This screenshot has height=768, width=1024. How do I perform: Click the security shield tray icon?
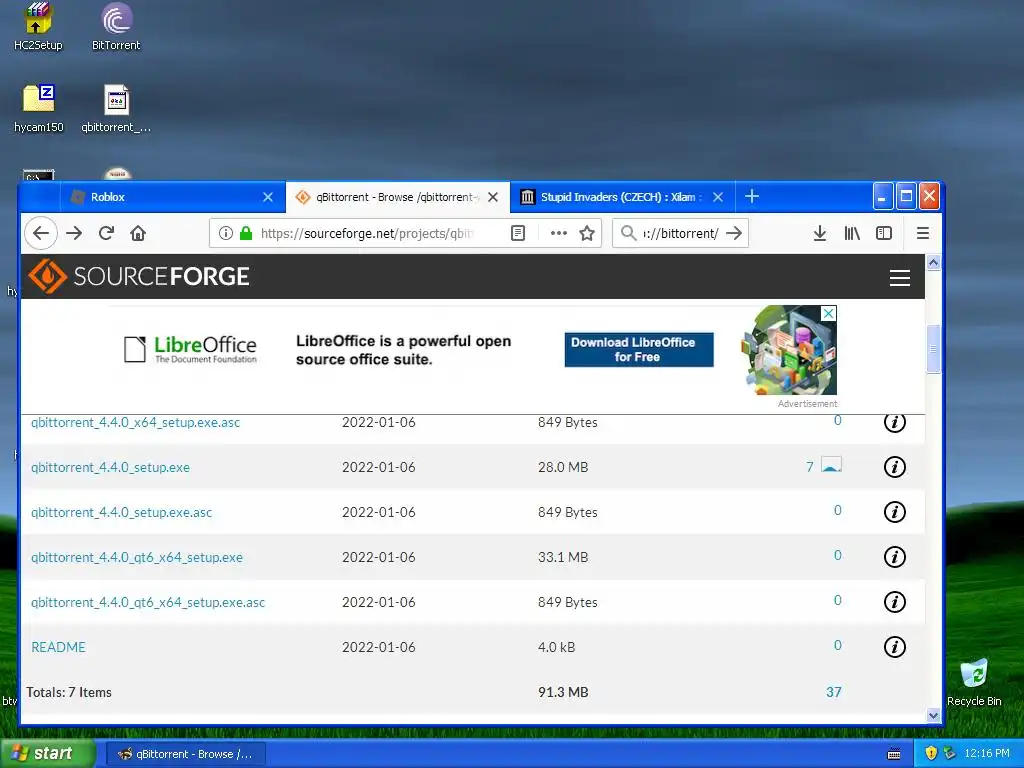(931, 753)
